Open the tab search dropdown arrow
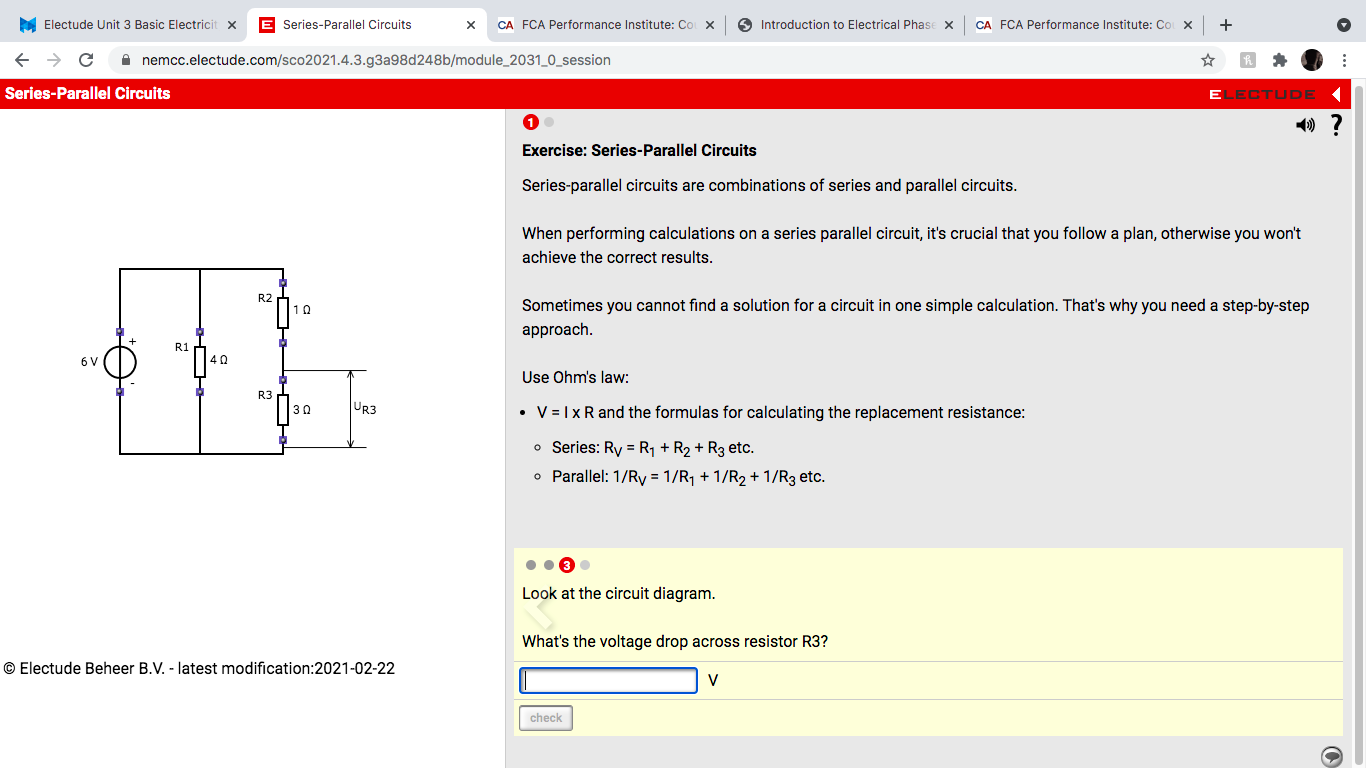The image size is (1366, 768). pos(1343,25)
